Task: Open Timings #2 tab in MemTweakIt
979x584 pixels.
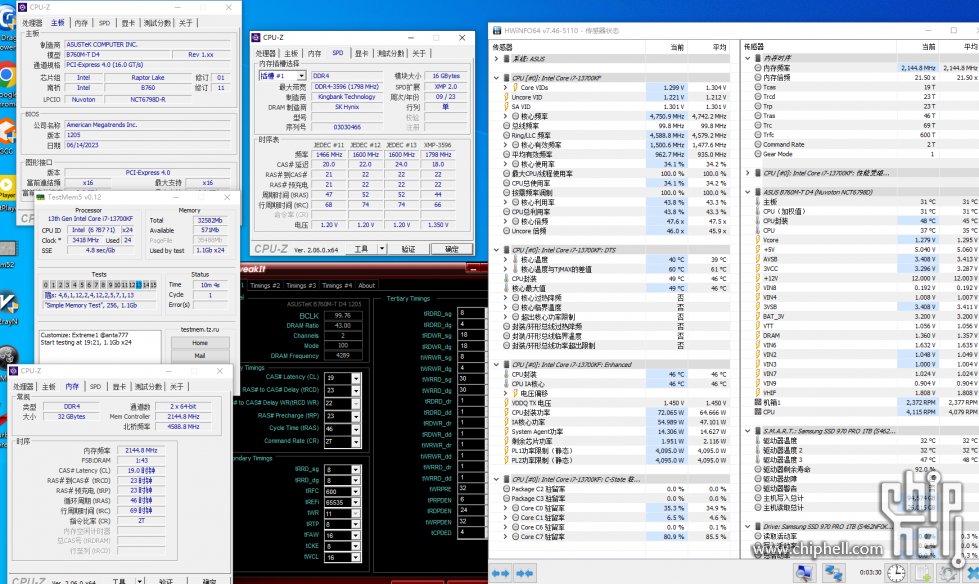Action: 265,285
